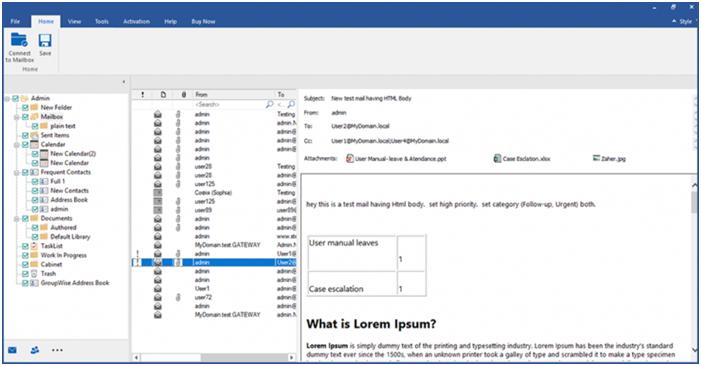Open the contacts view people icon

[34, 350]
